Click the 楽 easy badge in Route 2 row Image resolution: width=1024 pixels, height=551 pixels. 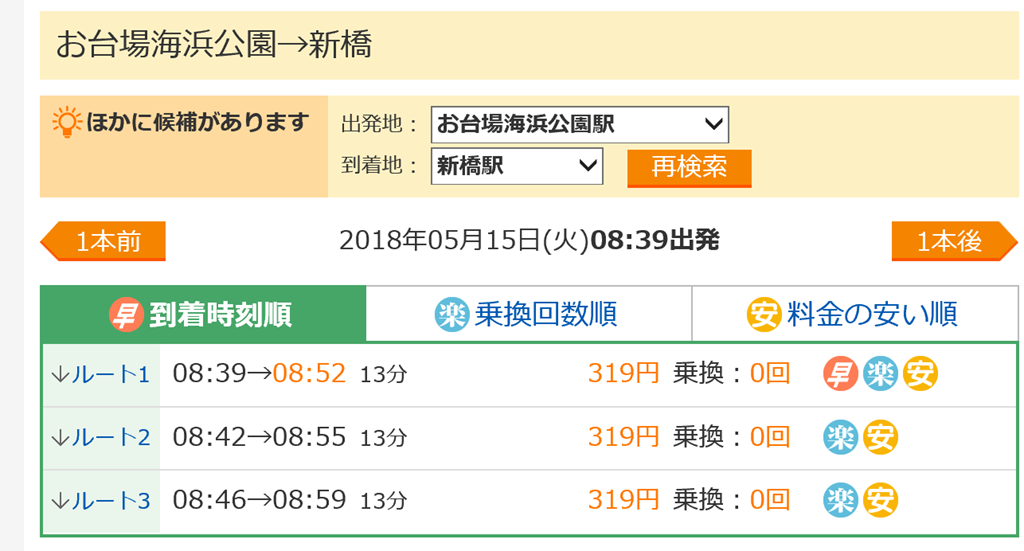[840, 437]
